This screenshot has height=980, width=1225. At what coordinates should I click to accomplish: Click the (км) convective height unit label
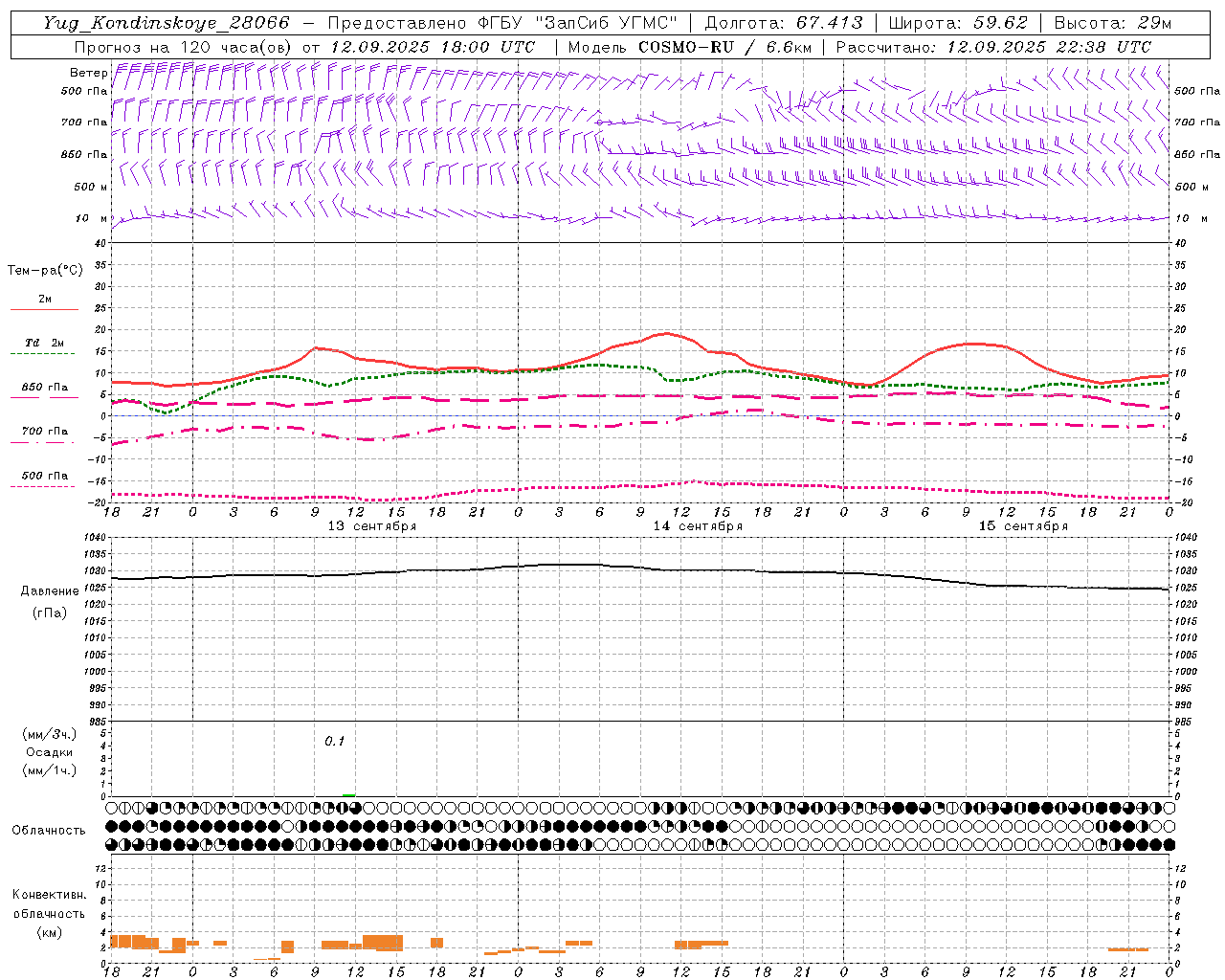click(49, 932)
